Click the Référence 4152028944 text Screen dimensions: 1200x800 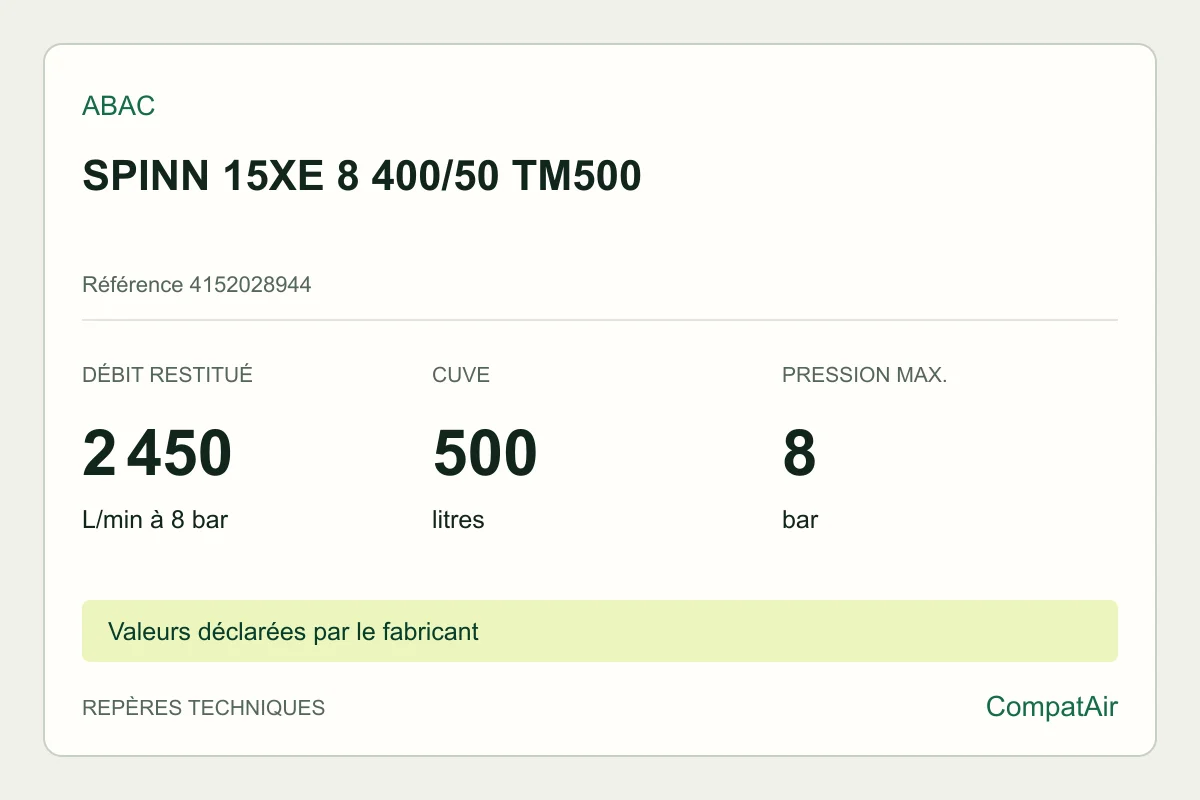pos(196,285)
